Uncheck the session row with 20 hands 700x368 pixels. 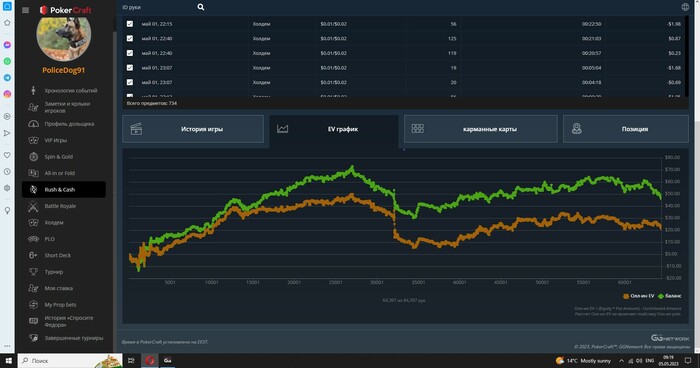pos(130,82)
